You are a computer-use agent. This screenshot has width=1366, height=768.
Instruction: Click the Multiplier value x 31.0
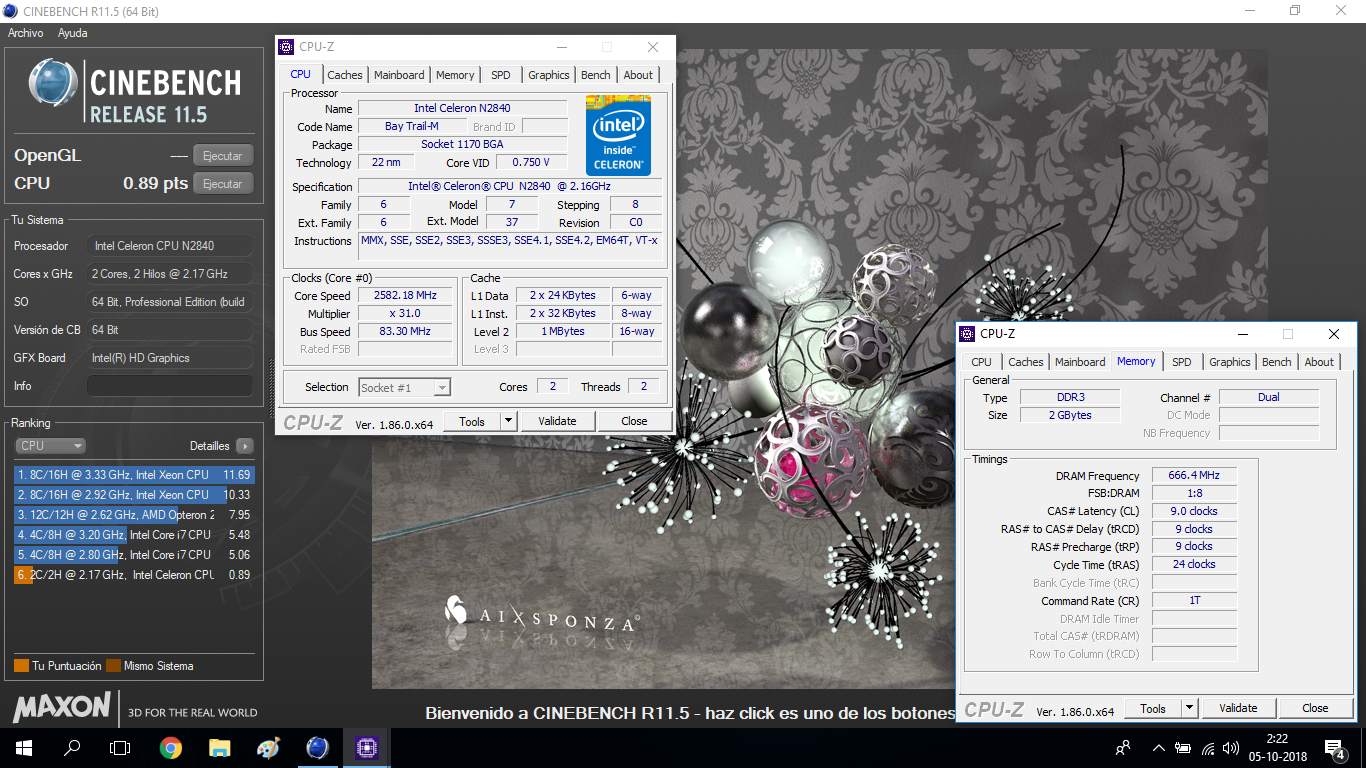tap(407, 314)
